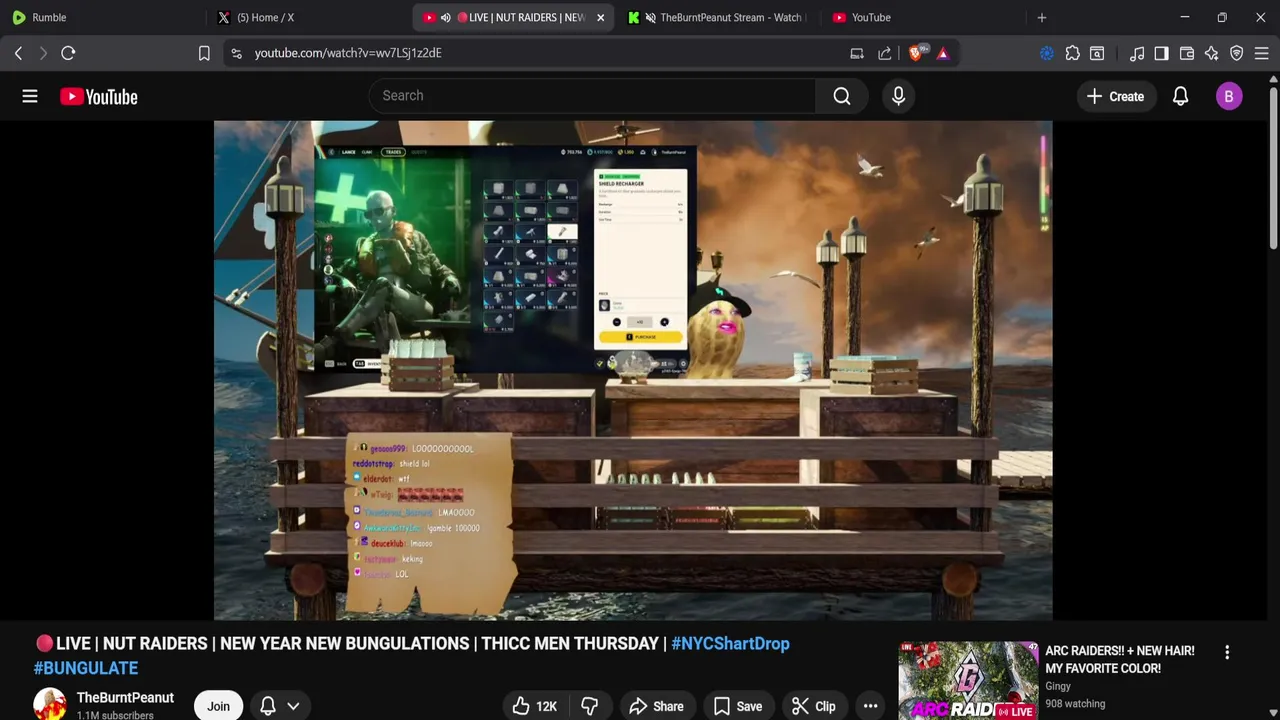The height and width of the screenshot is (720, 1280).
Task: Click the YouTube search magnifier button
Action: click(x=842, y=96)
